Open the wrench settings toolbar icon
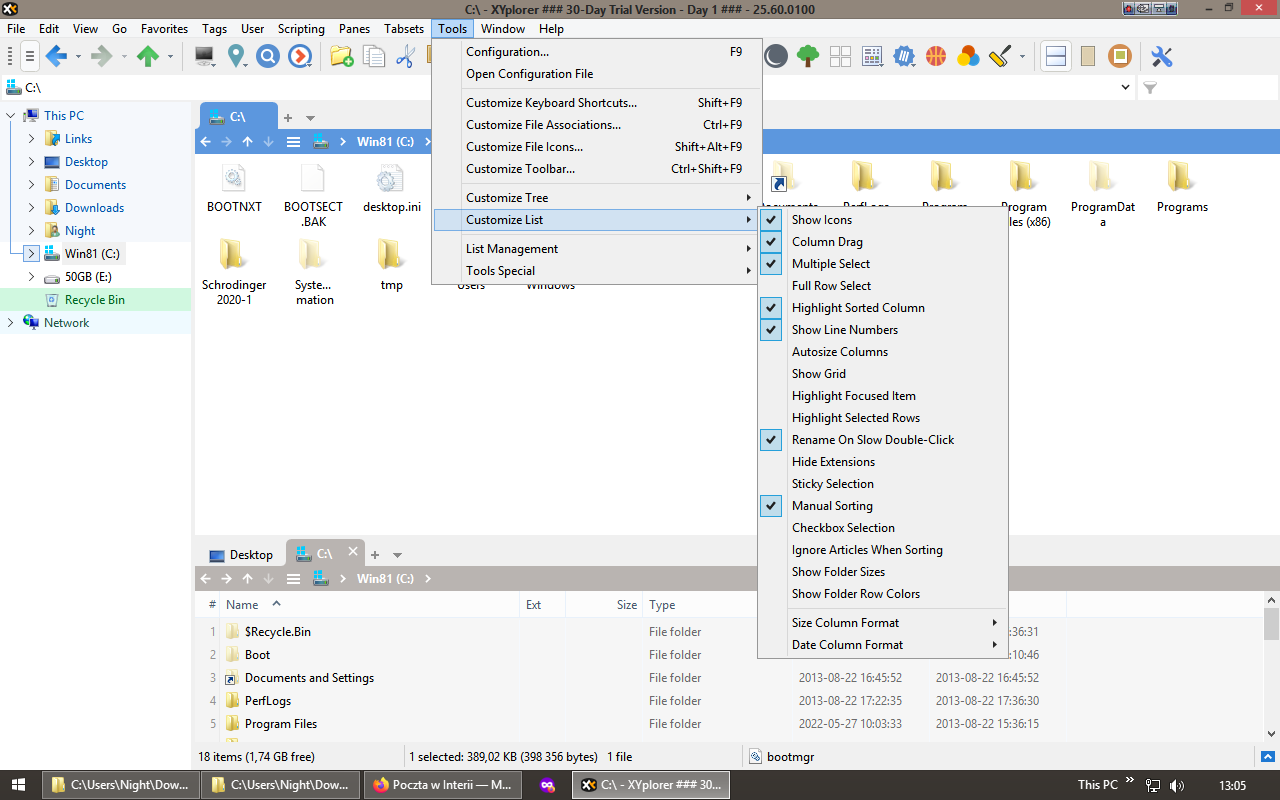This screenshot has width=1280, height=800. pyautogui.click(x=1161, y=56)
